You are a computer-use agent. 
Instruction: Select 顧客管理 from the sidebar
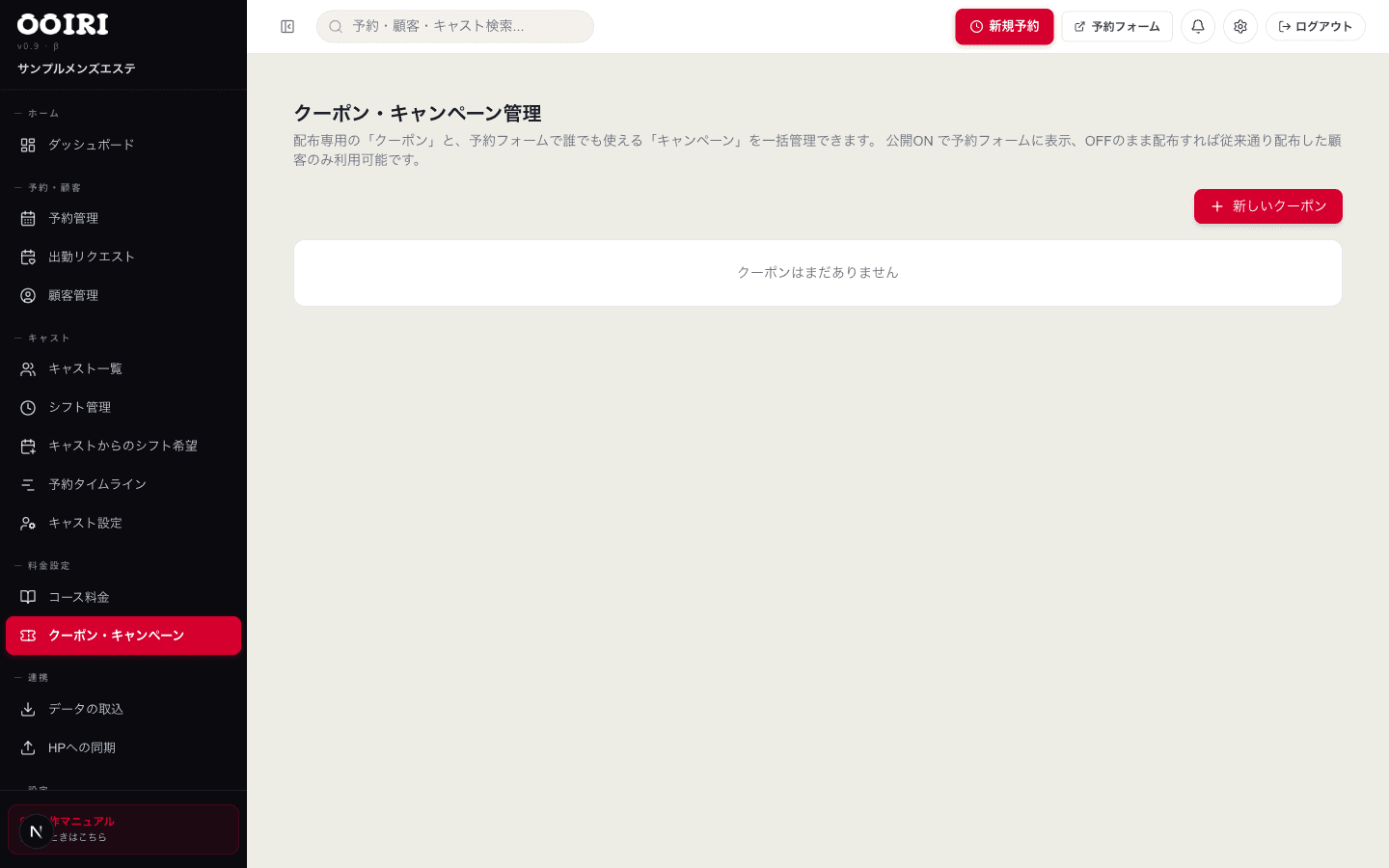click(x=123, y=296)
